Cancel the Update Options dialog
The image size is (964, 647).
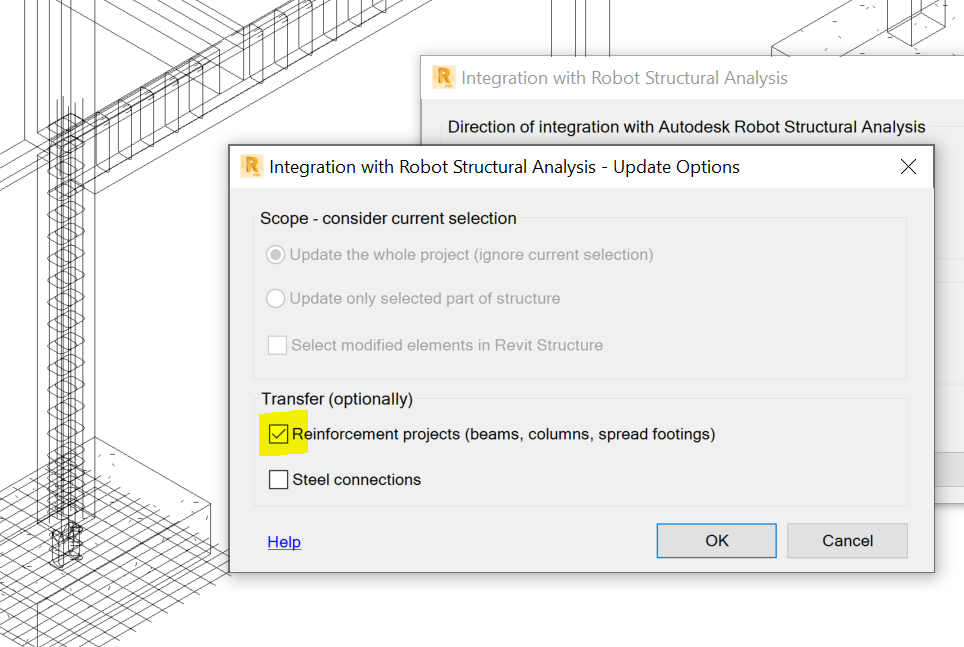click(847, 540)
